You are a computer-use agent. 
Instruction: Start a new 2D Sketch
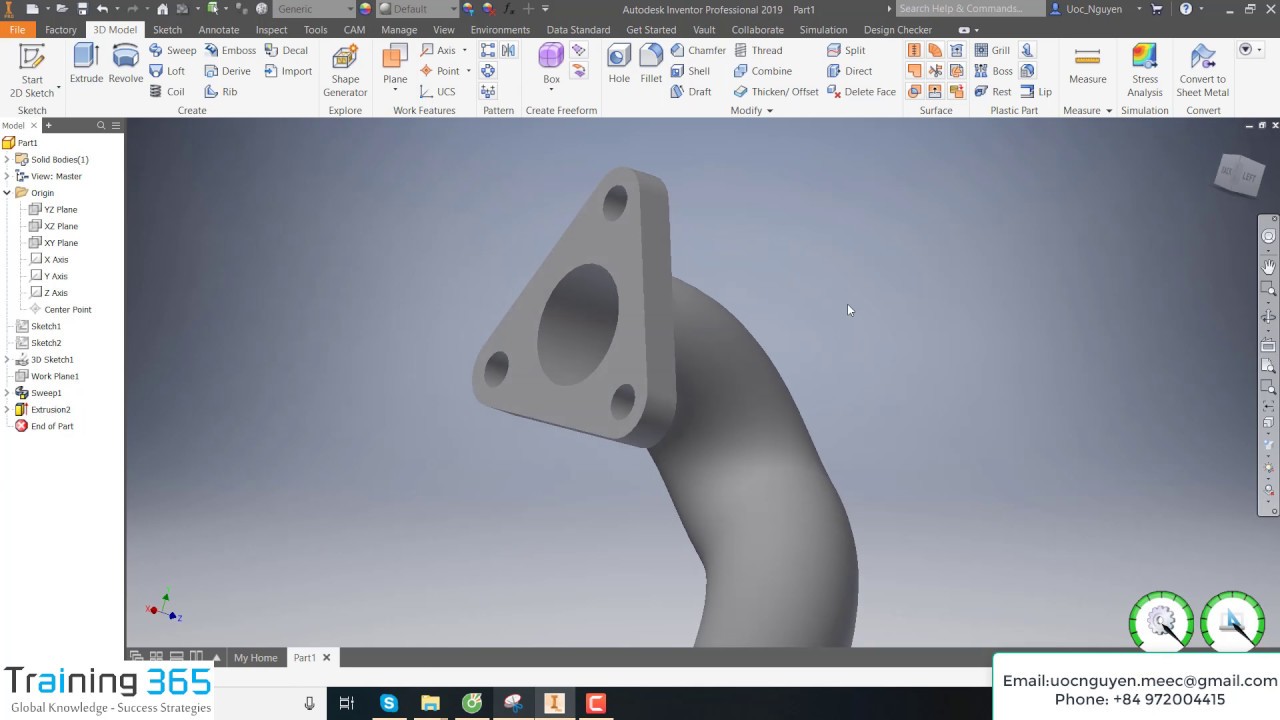click(x=32, y=70)
